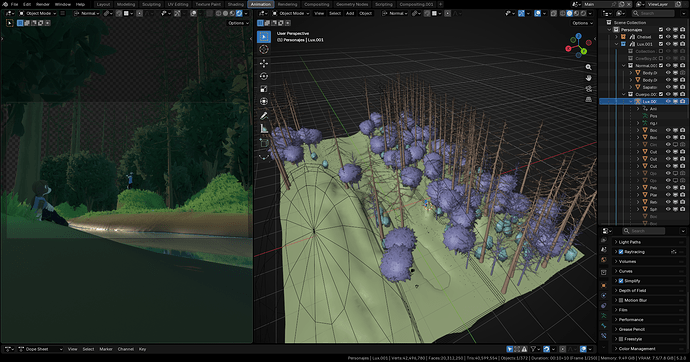Toggle the Raytracing checkbox
This screenshot has height=362, width=690.
point(621,252)
